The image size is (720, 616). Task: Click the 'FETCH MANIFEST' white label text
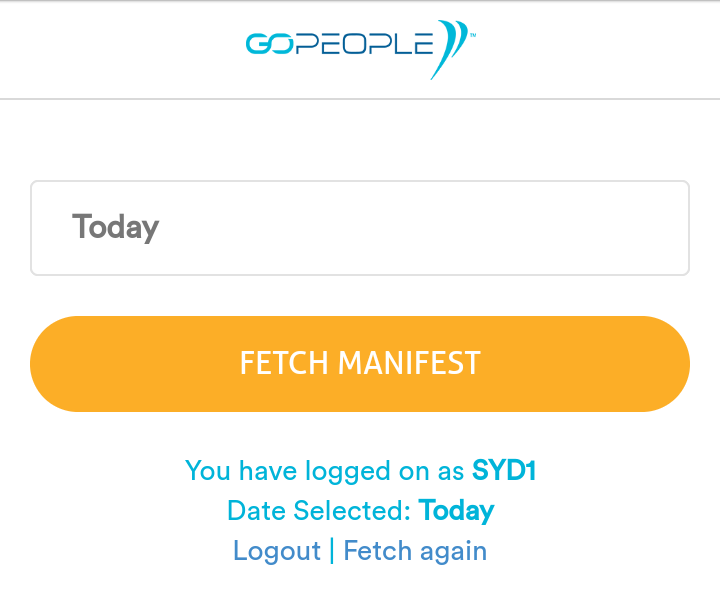pos(360,363)
